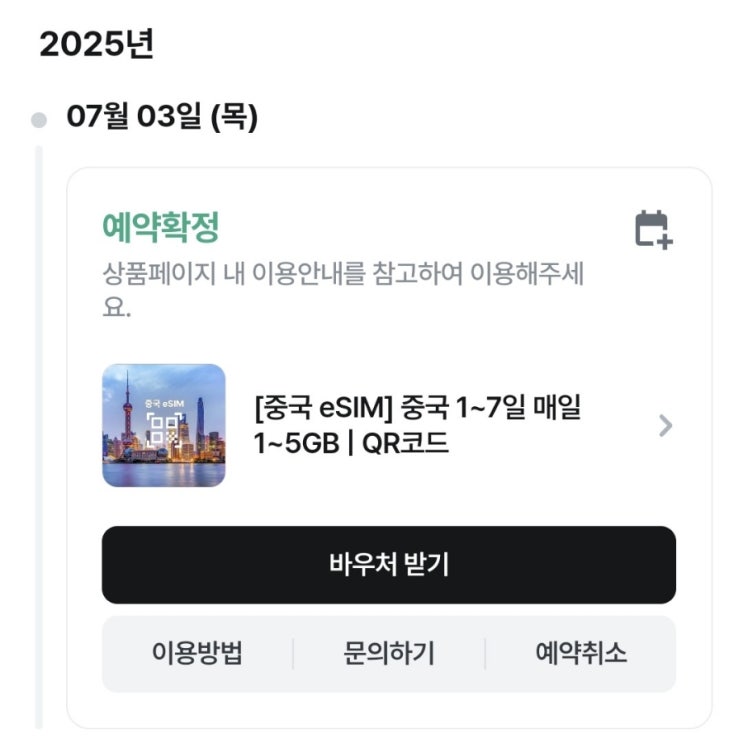Open the [중국 eSIM] product title link
743x743 pixels.
pos(418,410)
